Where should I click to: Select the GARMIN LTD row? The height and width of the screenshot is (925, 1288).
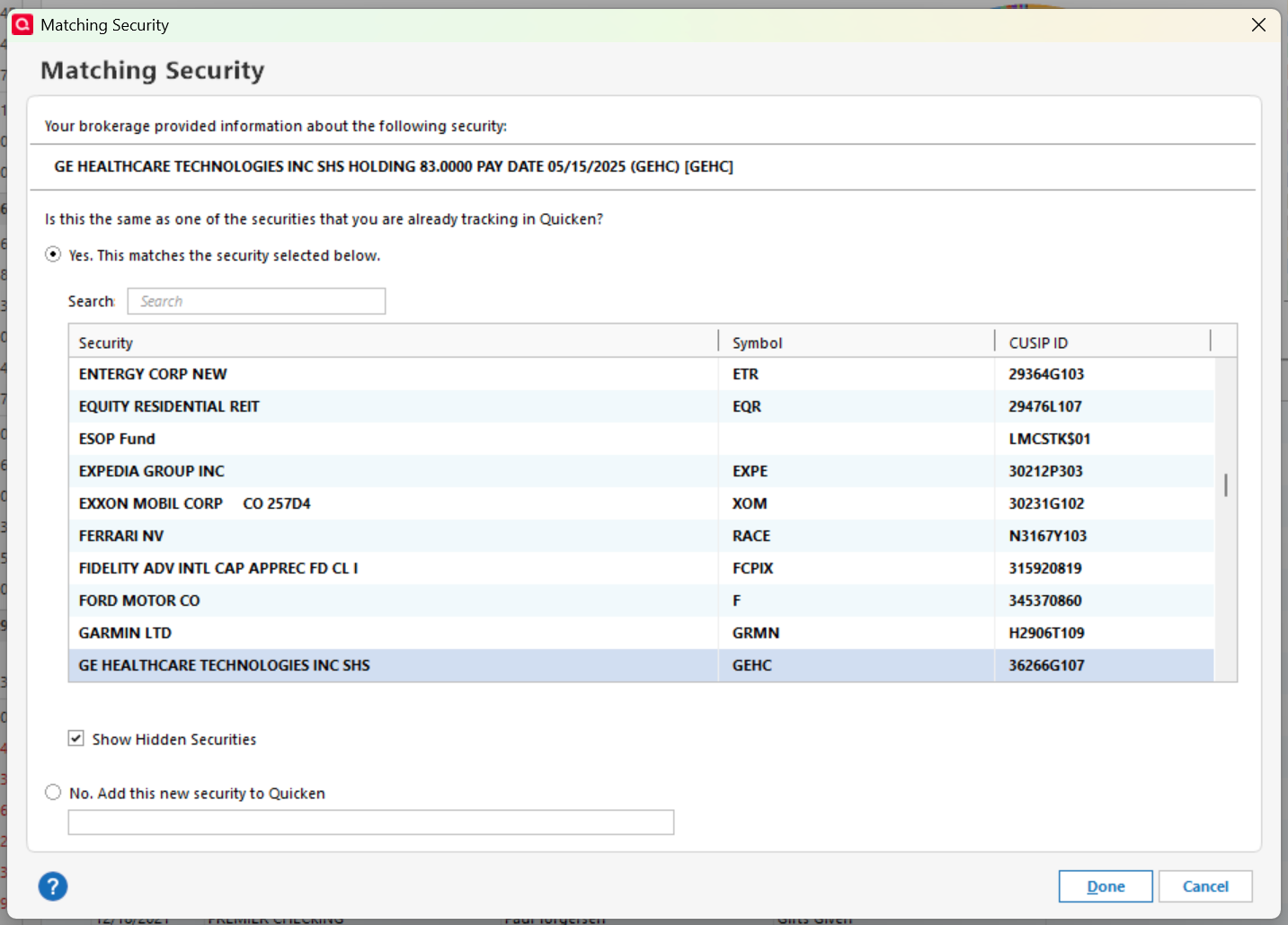642,633
